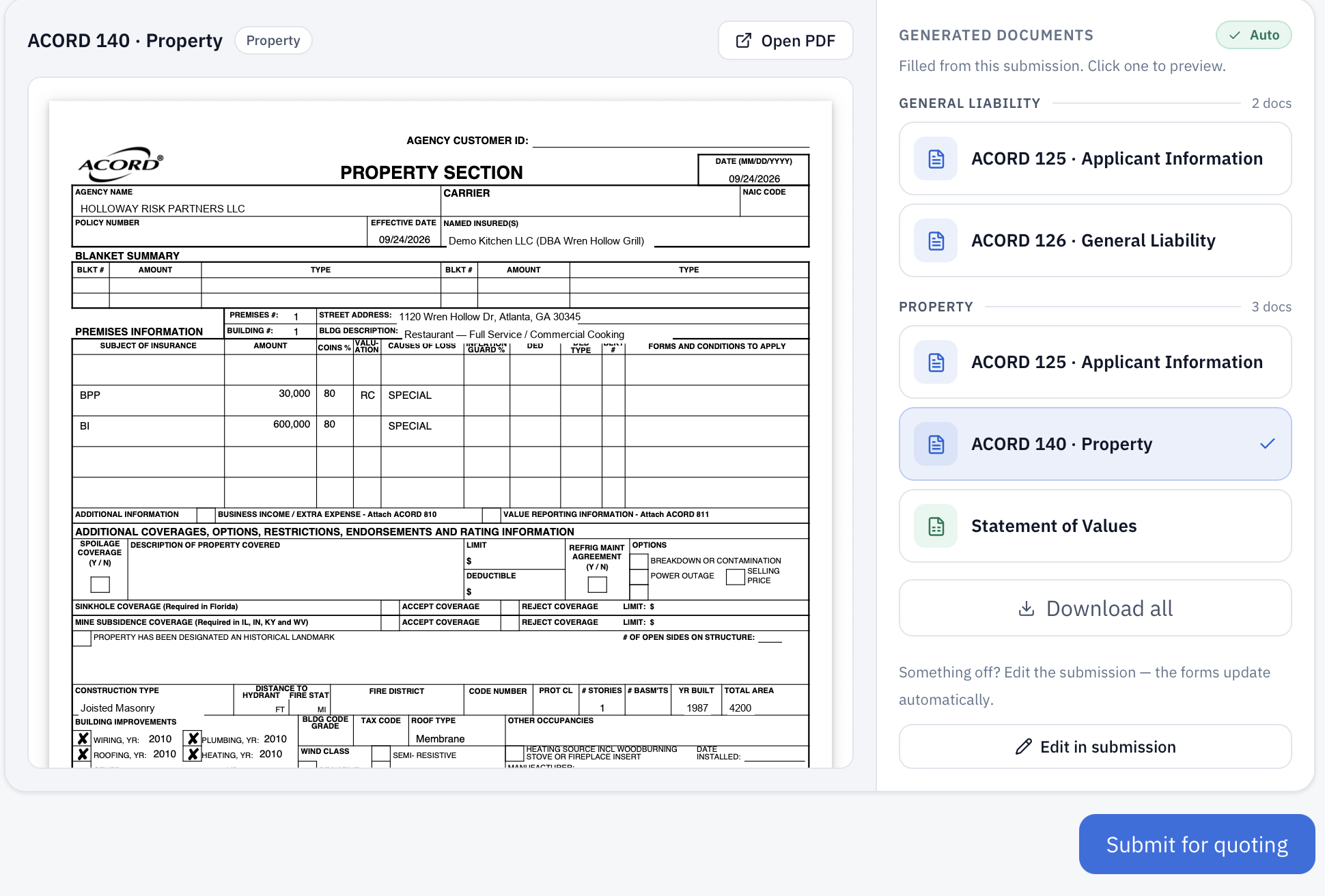Screen dimensions: 1325x896
Task: Click the BPP amount 30,000
Action: click(294, 393)
